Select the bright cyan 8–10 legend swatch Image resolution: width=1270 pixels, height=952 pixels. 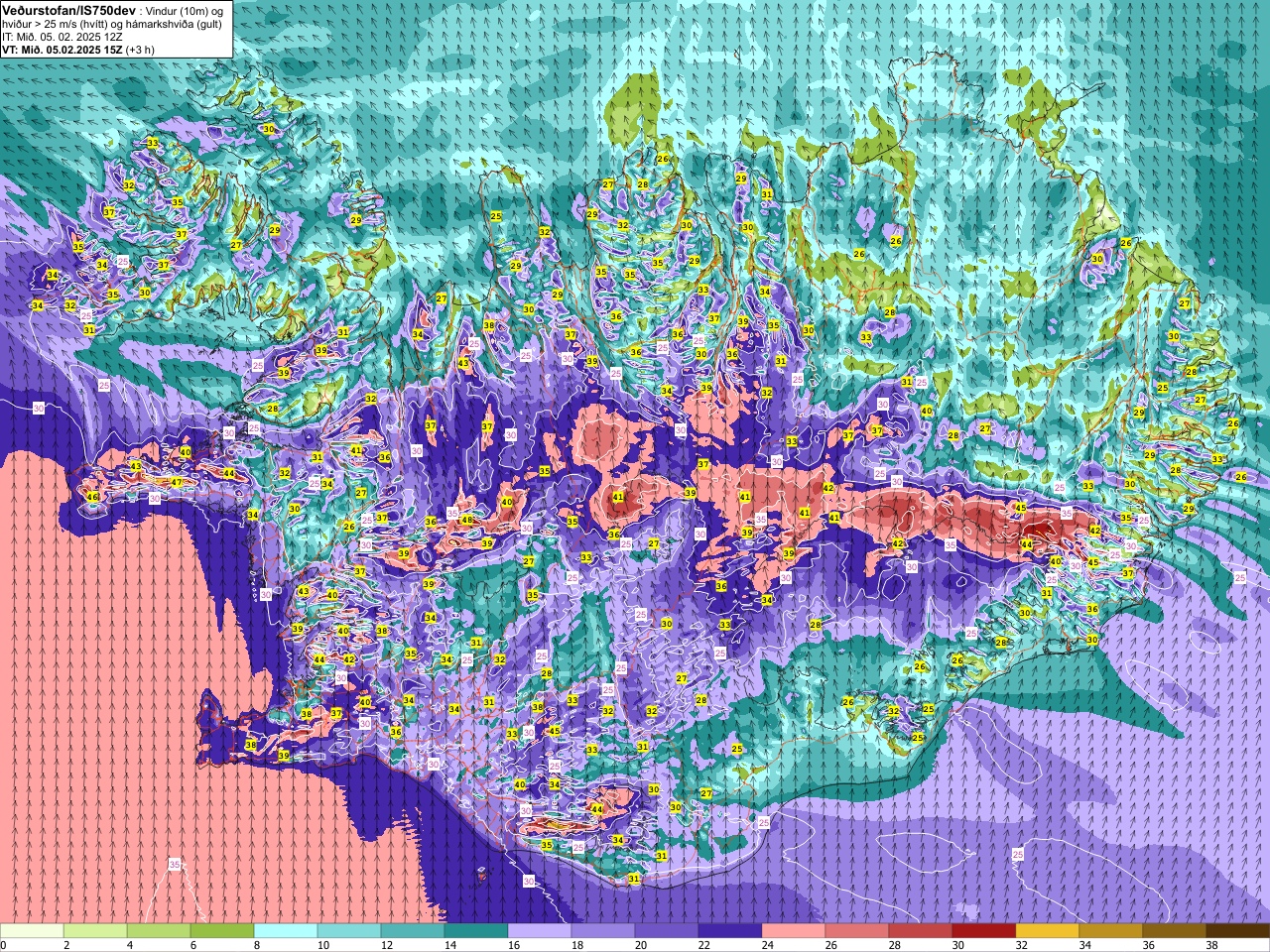coord(286,931)
